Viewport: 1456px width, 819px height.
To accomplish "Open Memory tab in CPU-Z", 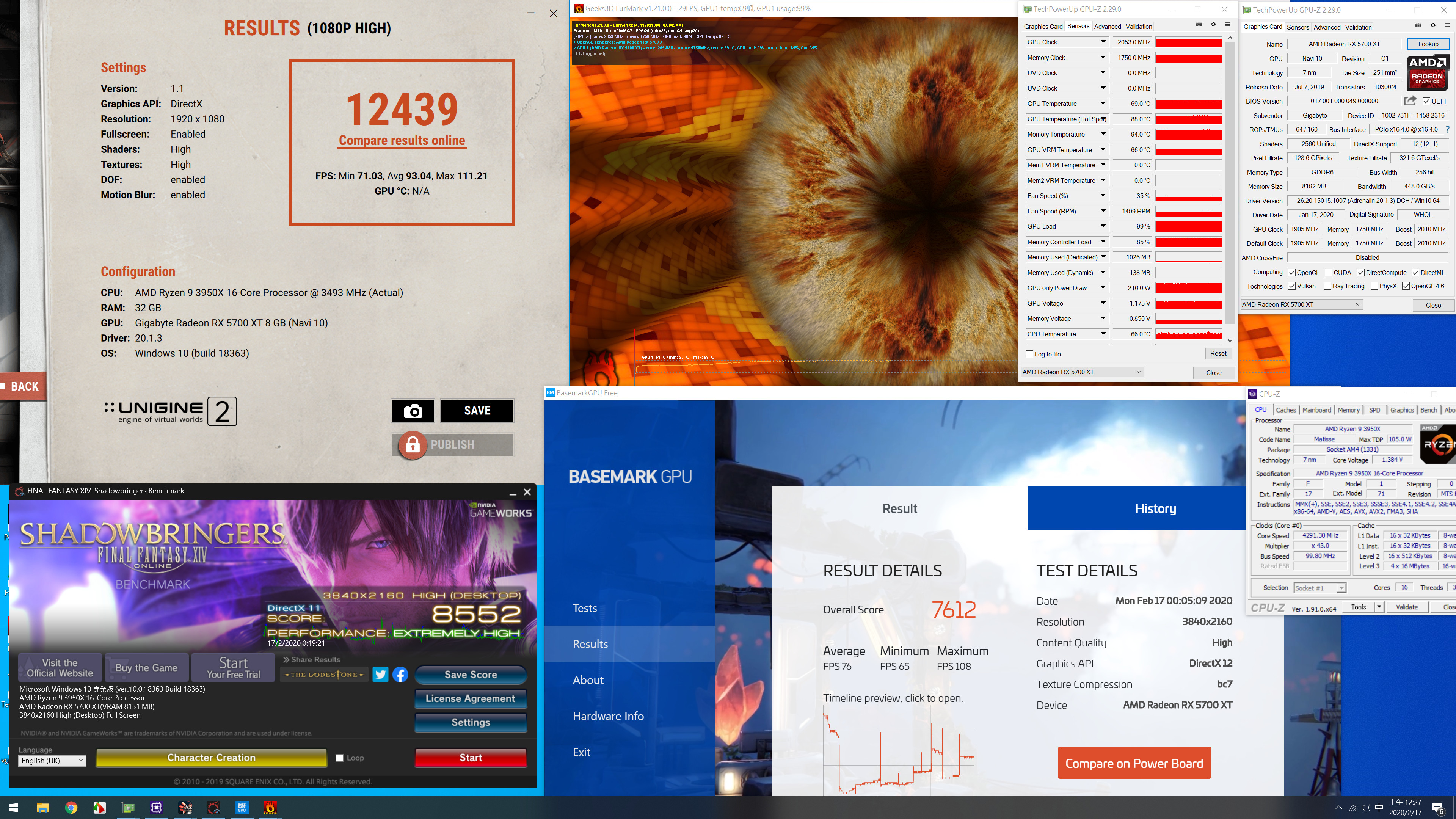I will [x=1349, y=410].
